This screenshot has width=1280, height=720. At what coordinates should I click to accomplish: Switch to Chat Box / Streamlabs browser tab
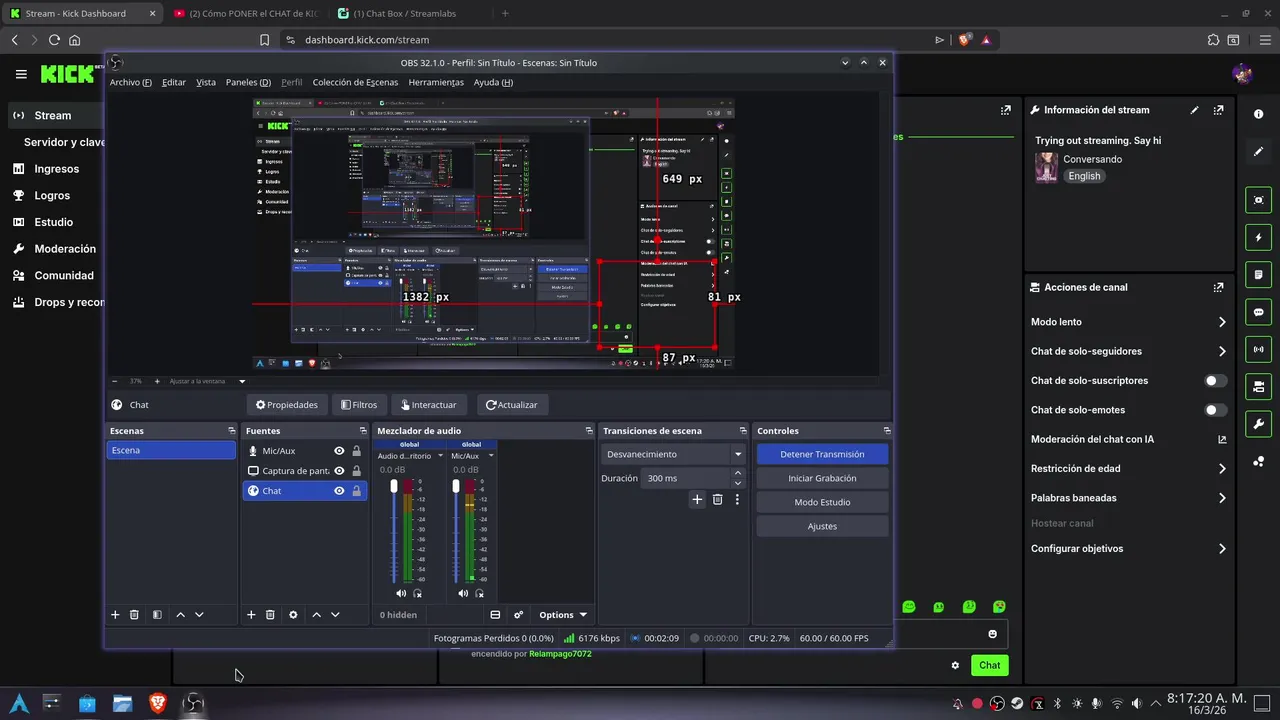click(x=404, y=13)
